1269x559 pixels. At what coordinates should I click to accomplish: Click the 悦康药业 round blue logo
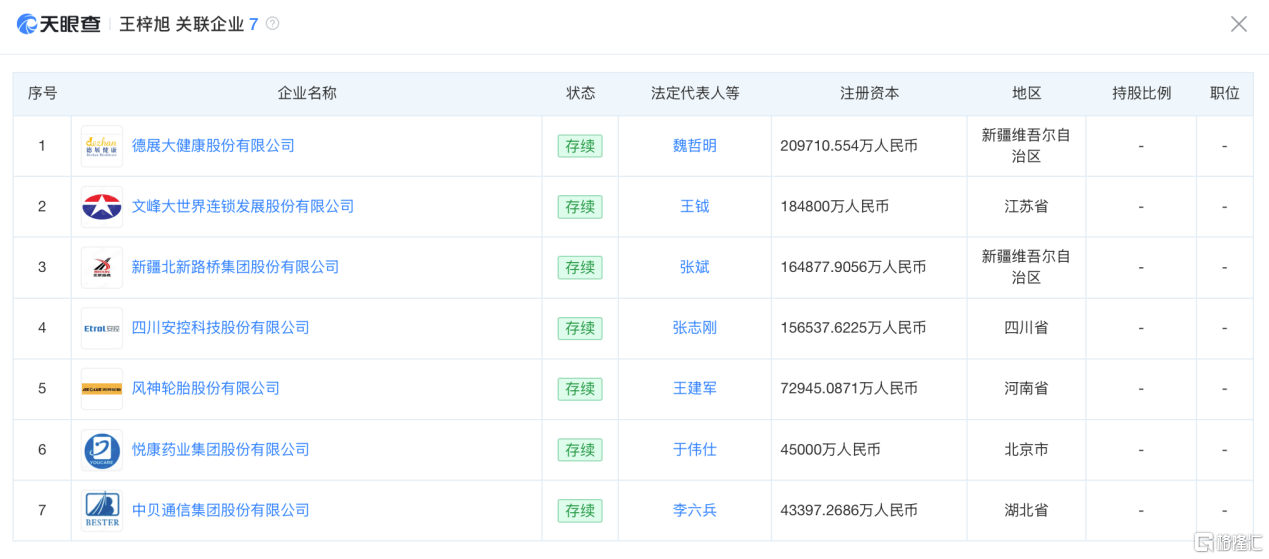[x=102, y=450]
